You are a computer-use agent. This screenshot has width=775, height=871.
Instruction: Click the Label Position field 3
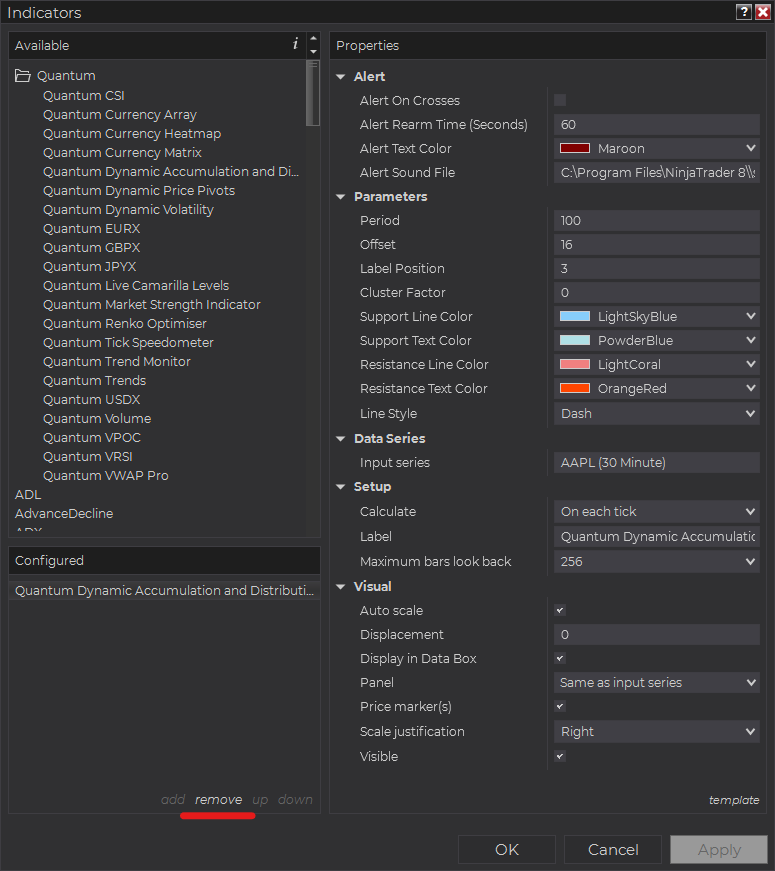point(657,268)
